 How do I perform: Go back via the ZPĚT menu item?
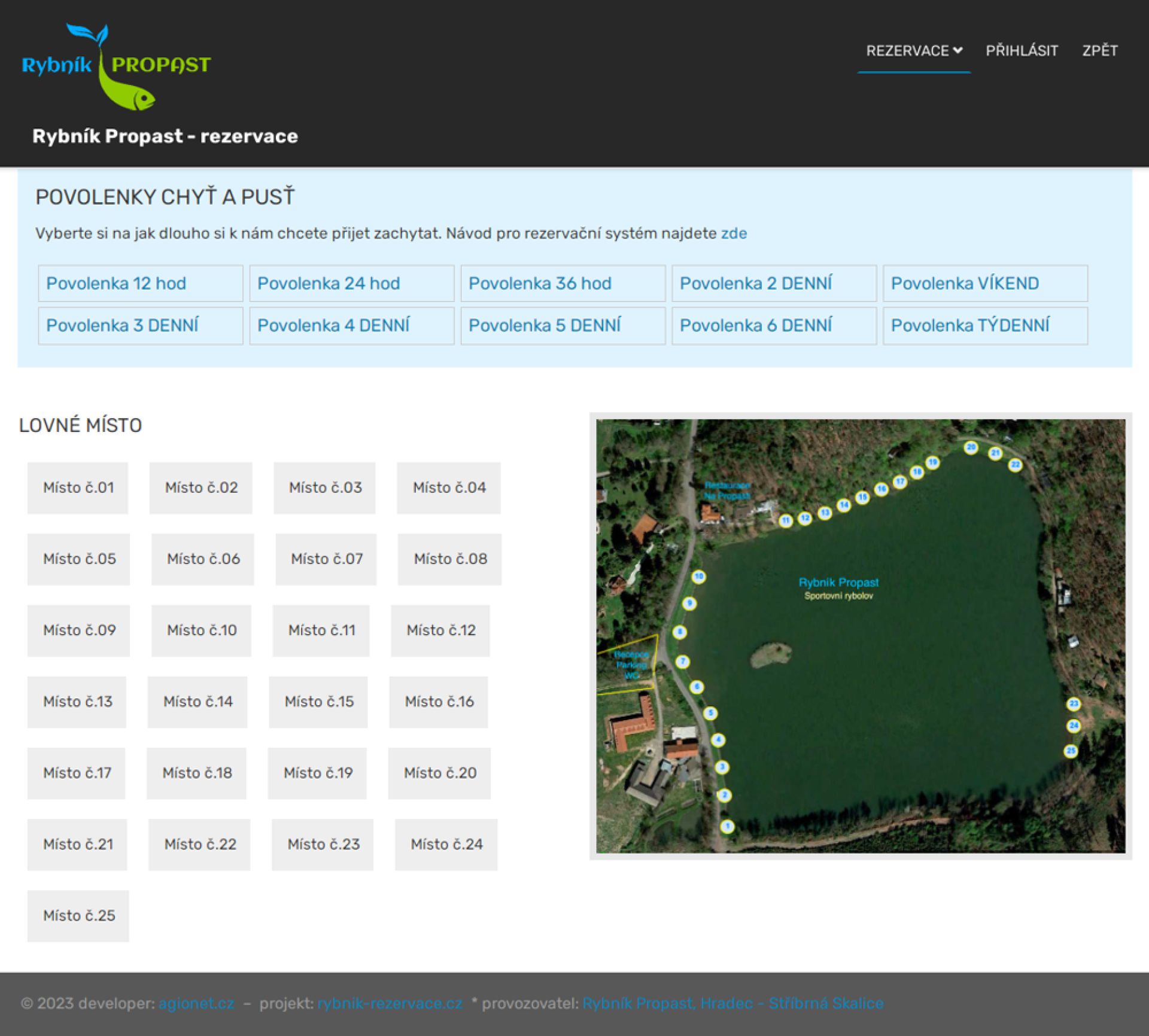[1099, 51]
